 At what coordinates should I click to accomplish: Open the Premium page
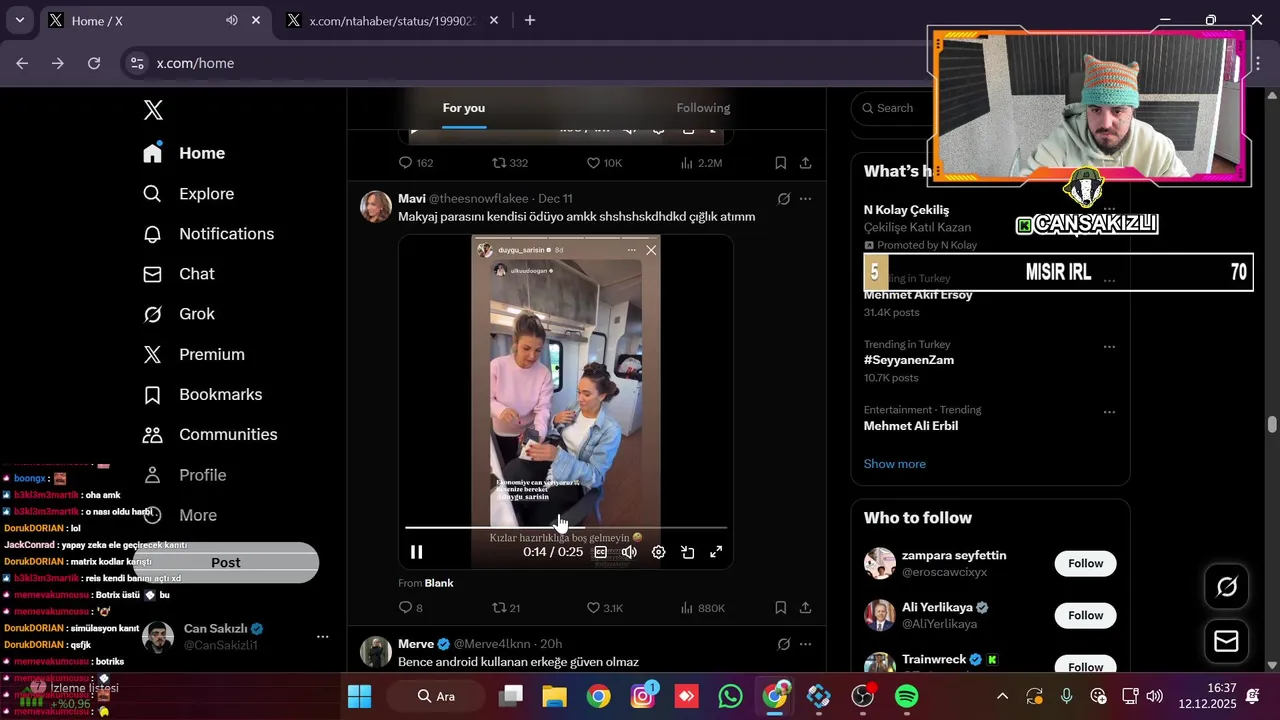tap(194, 355)
